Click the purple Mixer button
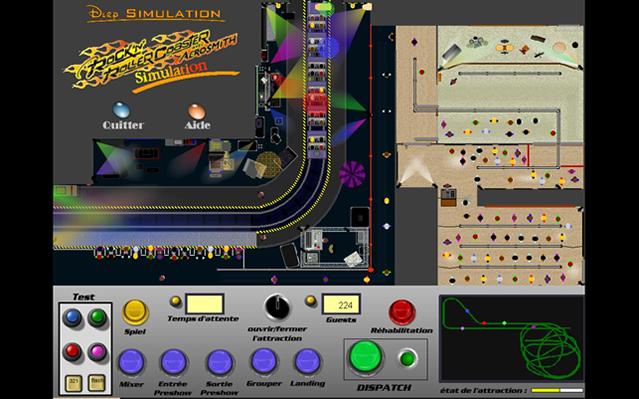639x399 pixels. (131, 362)
